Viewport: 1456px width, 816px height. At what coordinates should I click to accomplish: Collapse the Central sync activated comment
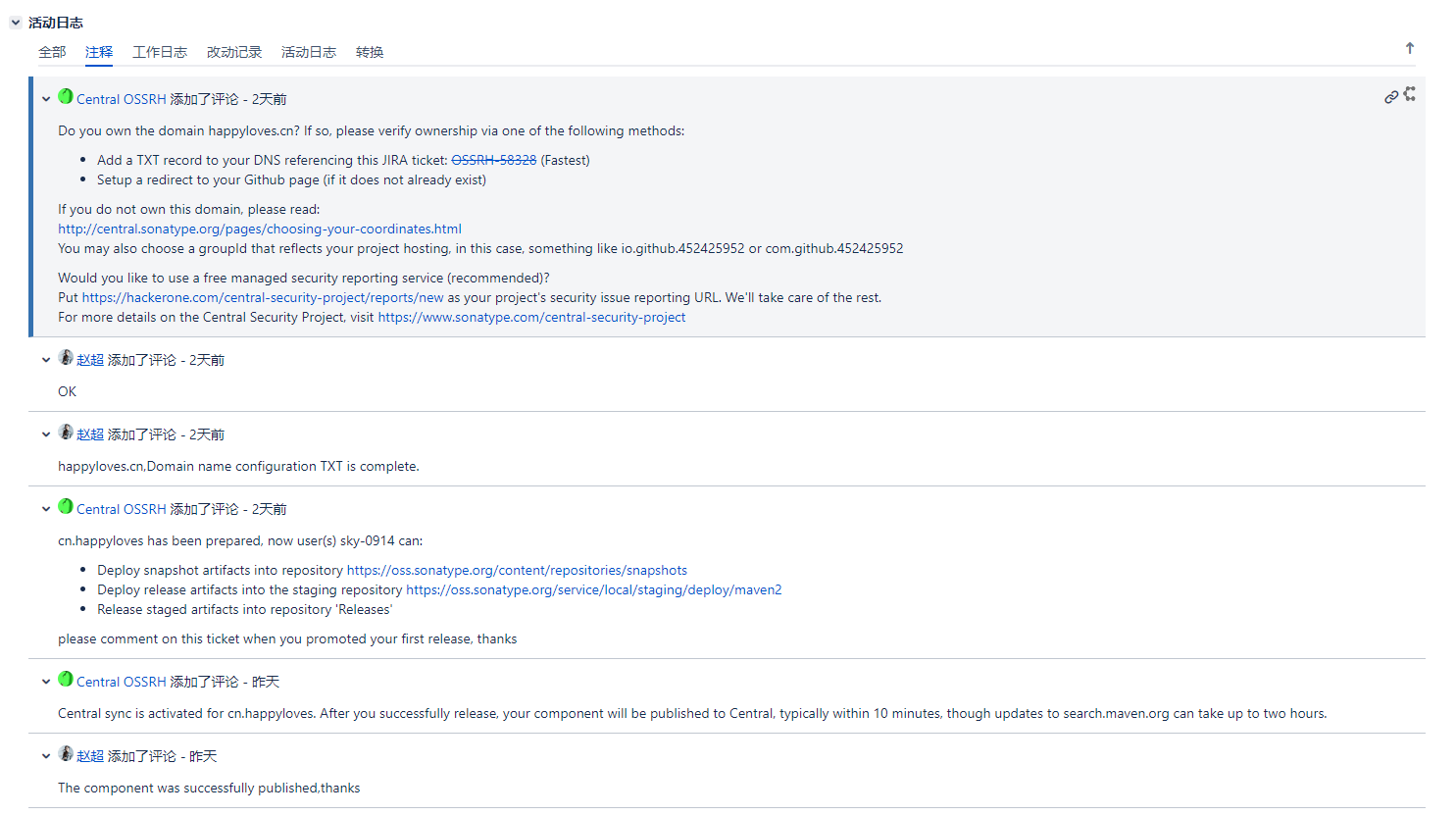pyautogui.click(x=46, y=682)
